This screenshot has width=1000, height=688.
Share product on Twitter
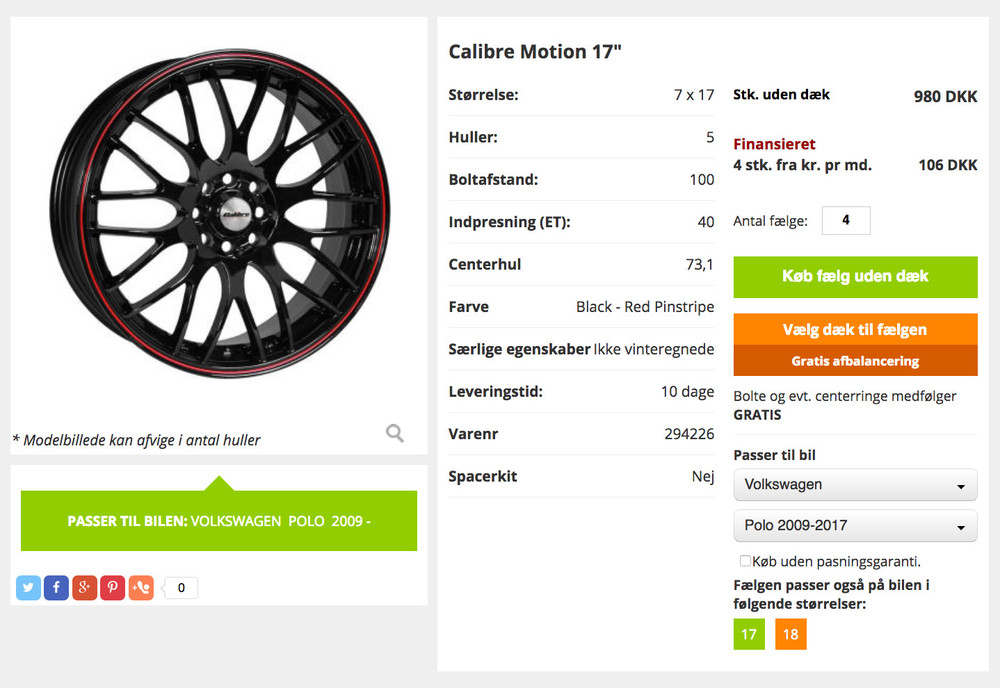(x=28, y=588)
